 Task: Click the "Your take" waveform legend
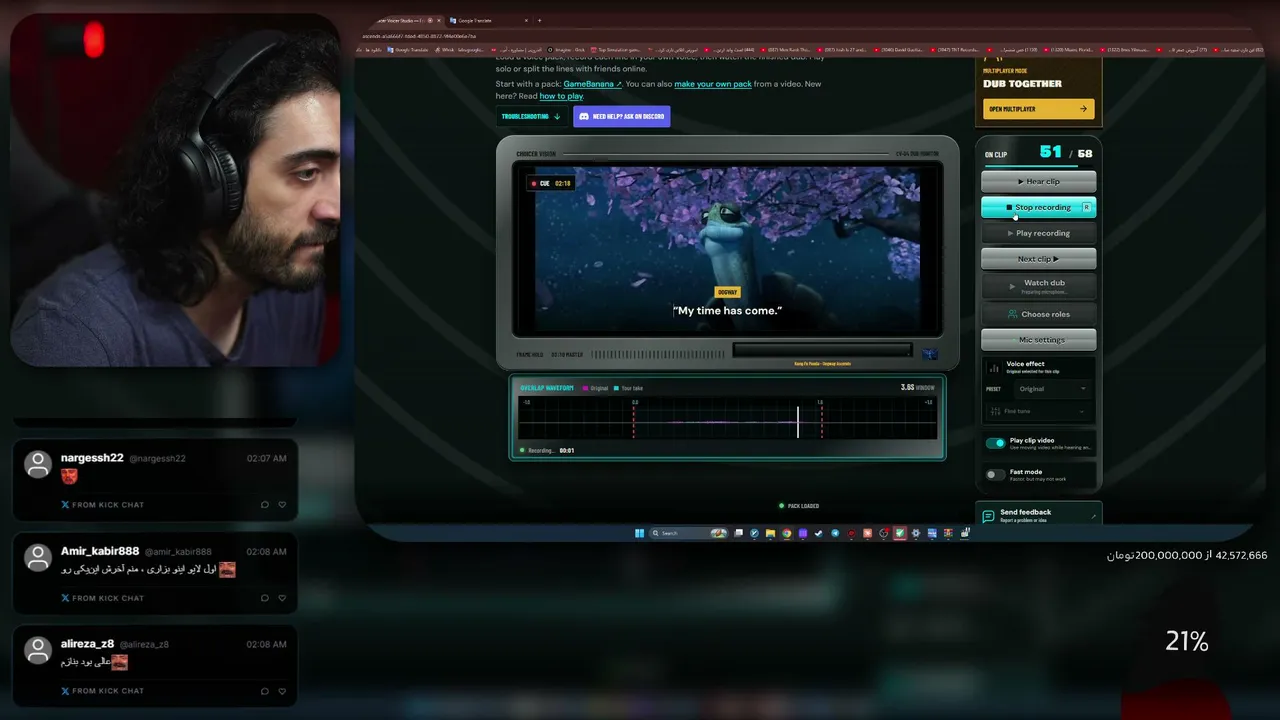pos(629,388)
